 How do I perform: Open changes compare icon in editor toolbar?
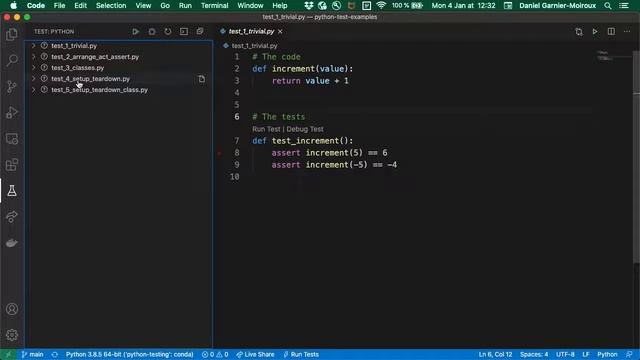[579, 31]
